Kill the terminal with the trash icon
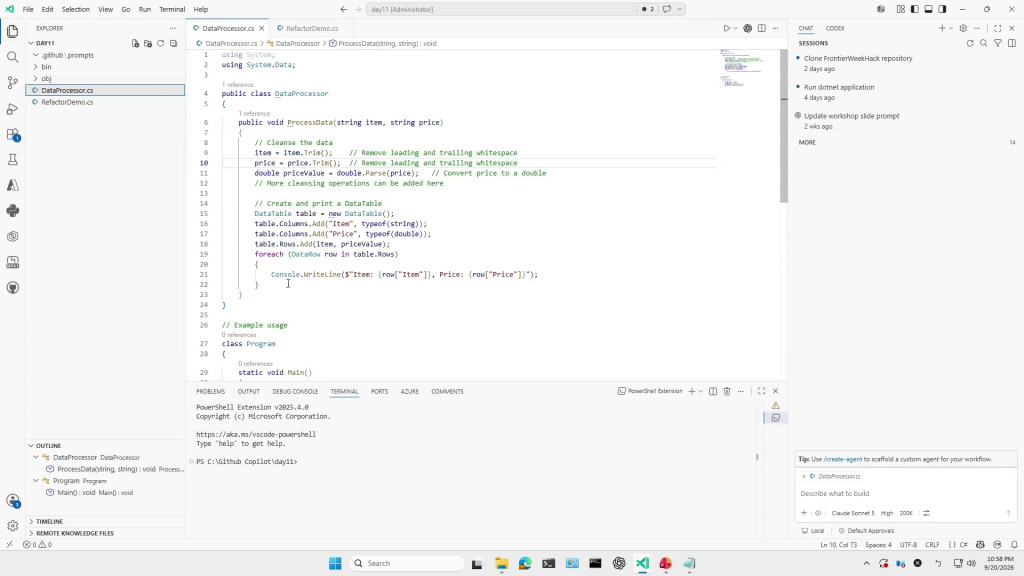This screenshot has height=576, width=1024. [x=727, y=391]
